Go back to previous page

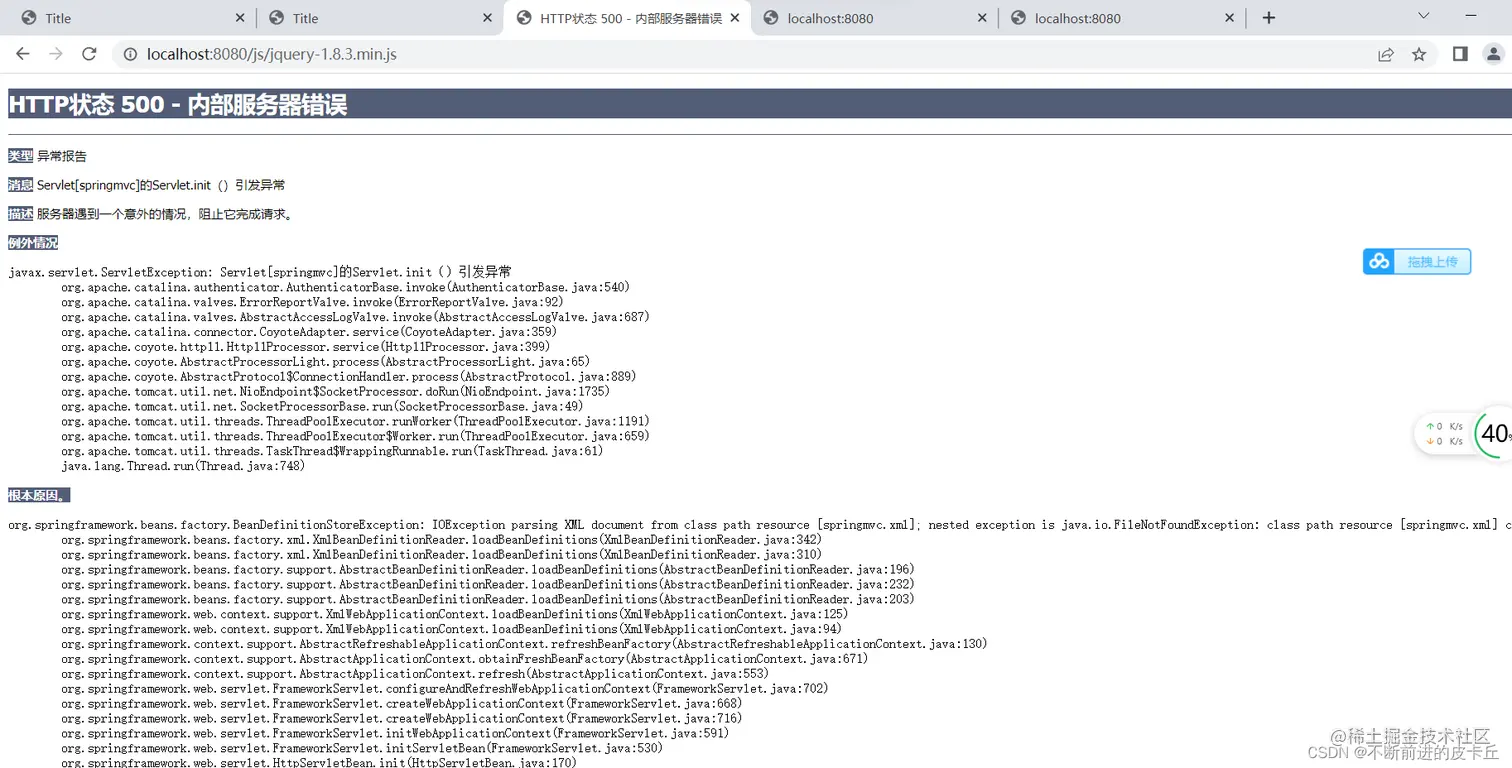point(23,54)
